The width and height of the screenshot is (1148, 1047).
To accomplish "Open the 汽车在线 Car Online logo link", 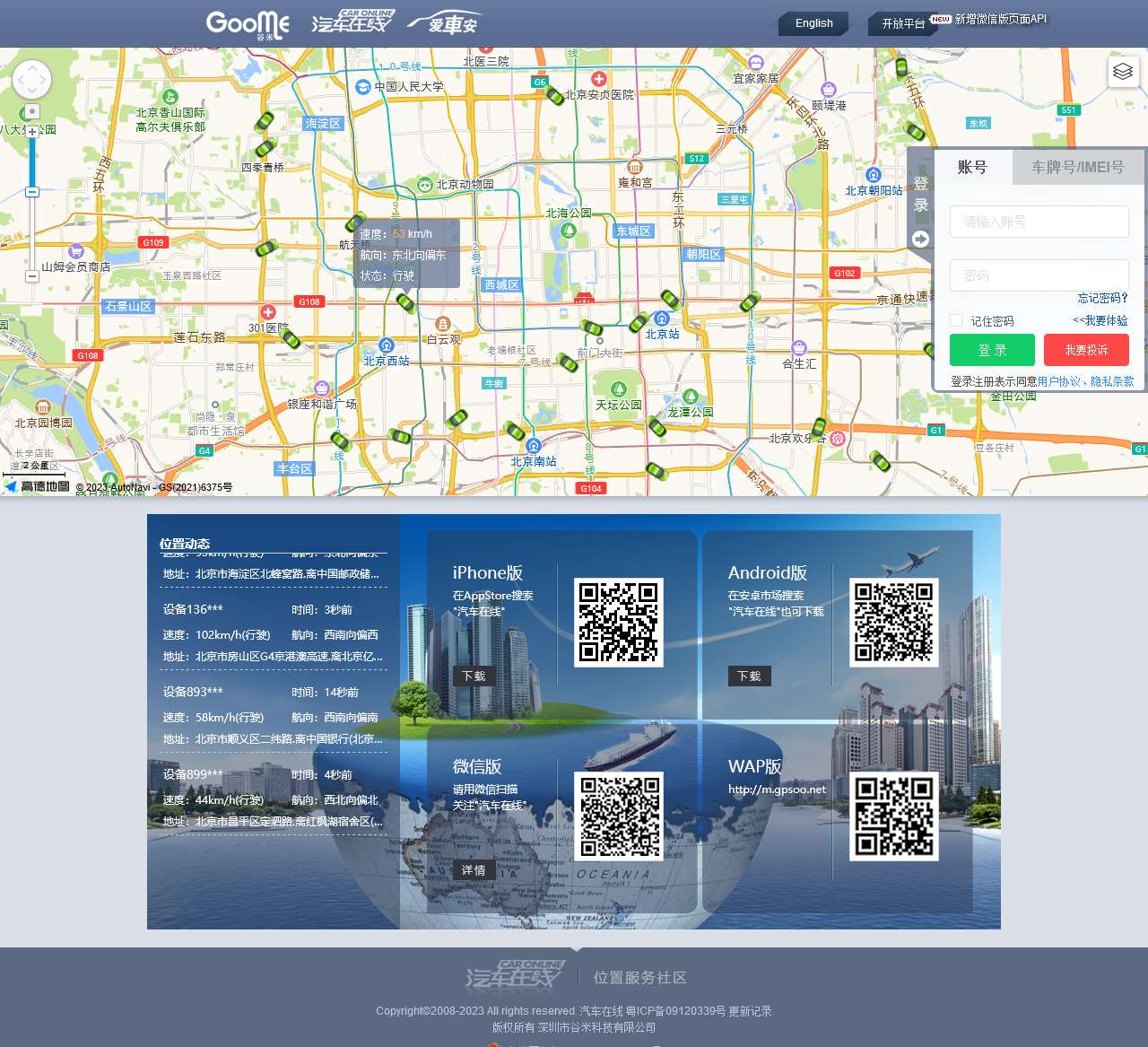I will click(x=352, y=22).
